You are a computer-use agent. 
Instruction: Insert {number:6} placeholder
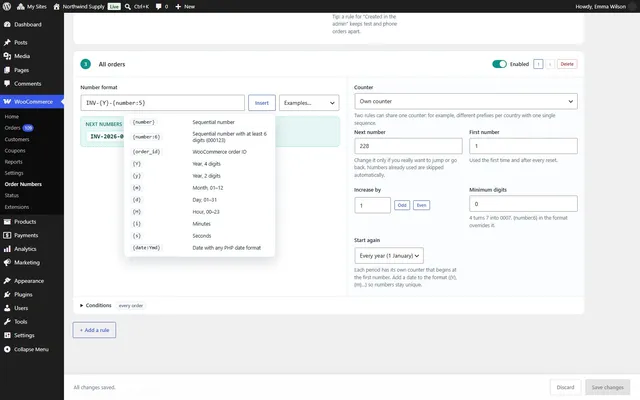(199, 137)
